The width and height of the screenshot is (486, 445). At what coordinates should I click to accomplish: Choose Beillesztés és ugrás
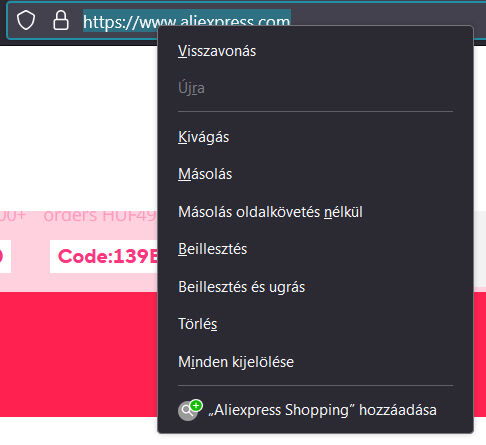pyautogui.click(x=315, y=287)
